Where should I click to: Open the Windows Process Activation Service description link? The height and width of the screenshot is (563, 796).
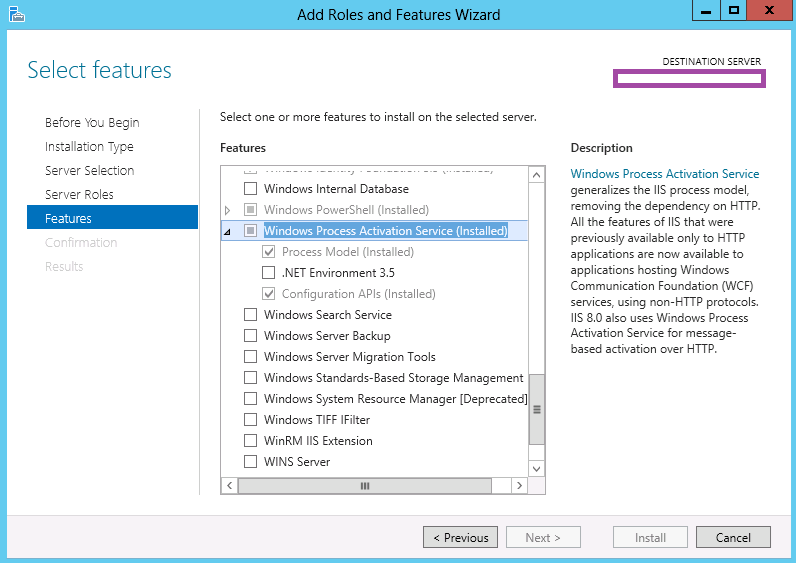[665, 174]
